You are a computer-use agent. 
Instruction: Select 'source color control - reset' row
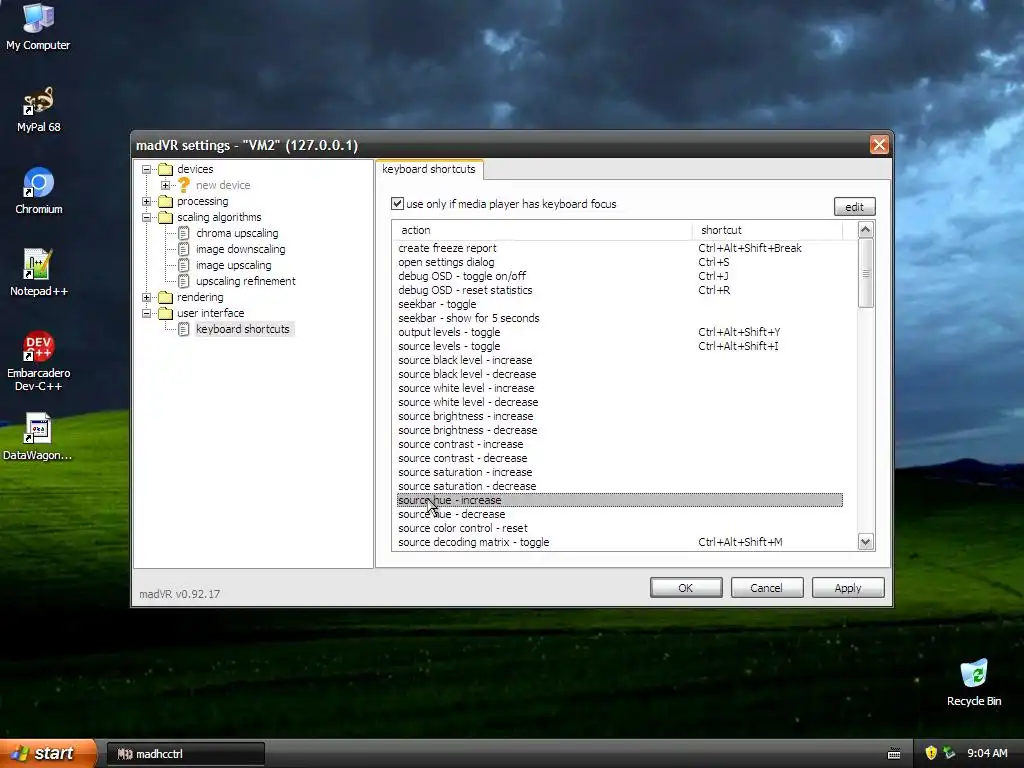click(x=620, y=528)
